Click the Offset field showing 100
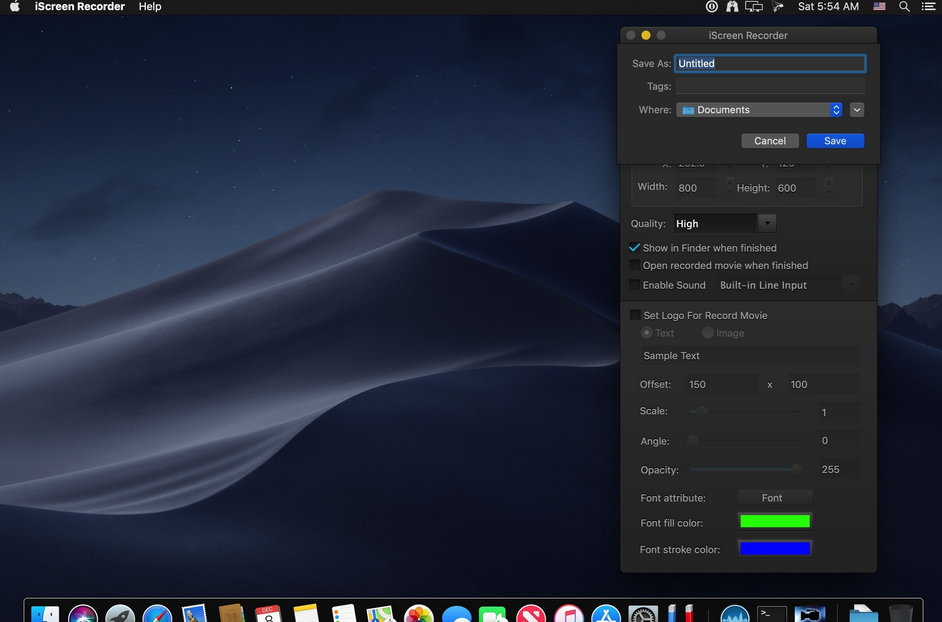Image resolution: width=942 pixels, height=622 pixels. (x=823, y=384)
